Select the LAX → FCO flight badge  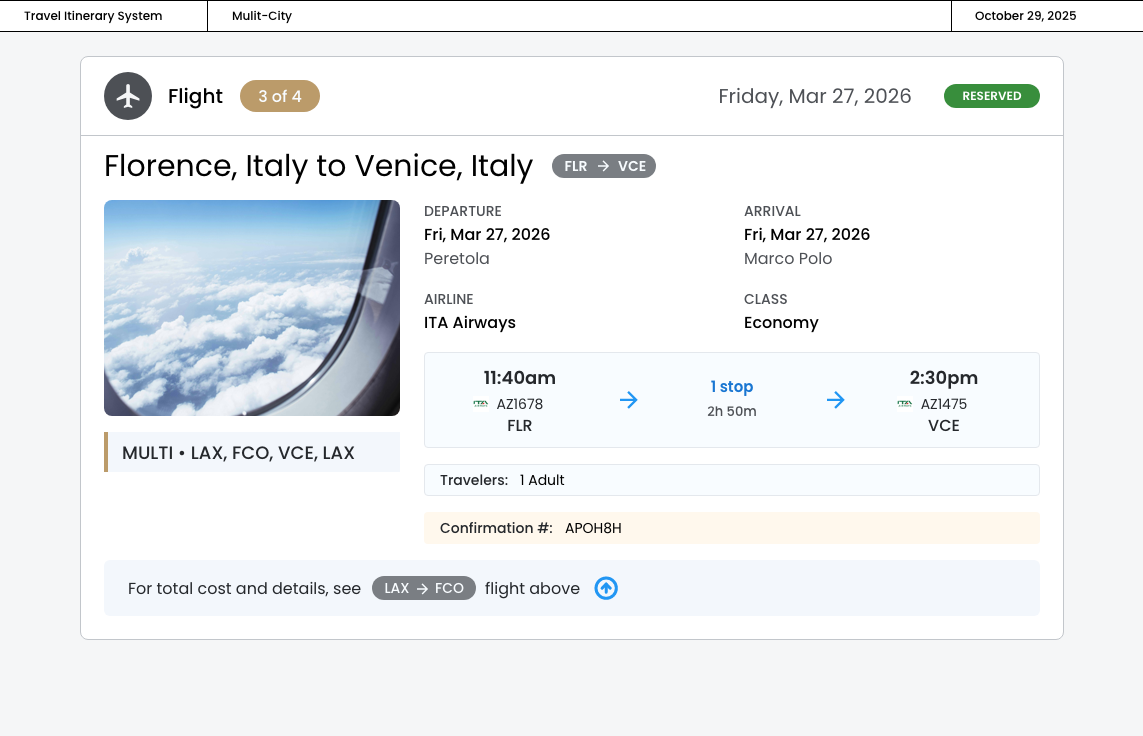click(x=423, y=588)
